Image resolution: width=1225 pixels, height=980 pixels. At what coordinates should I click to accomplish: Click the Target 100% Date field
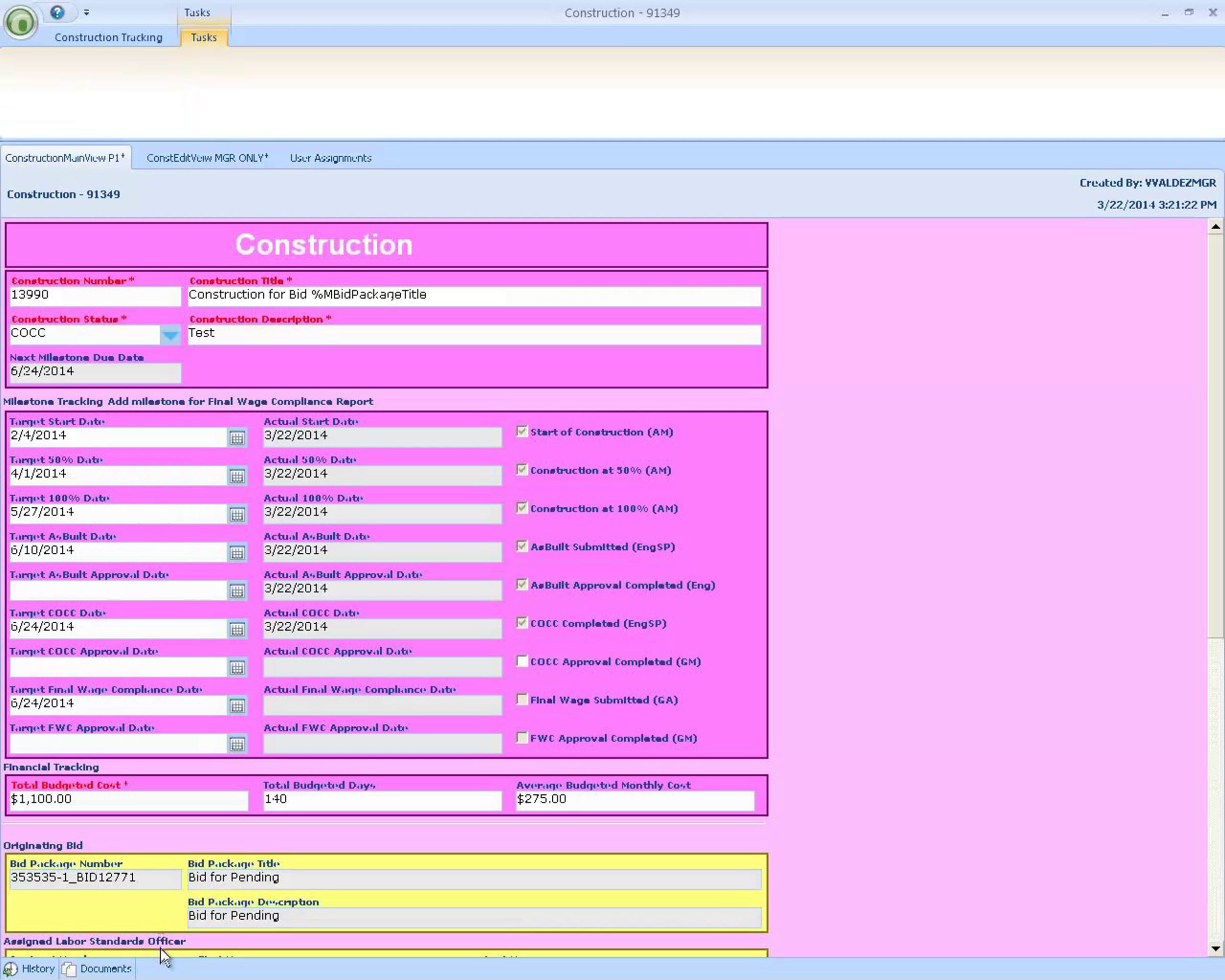[x=118, y=513]
